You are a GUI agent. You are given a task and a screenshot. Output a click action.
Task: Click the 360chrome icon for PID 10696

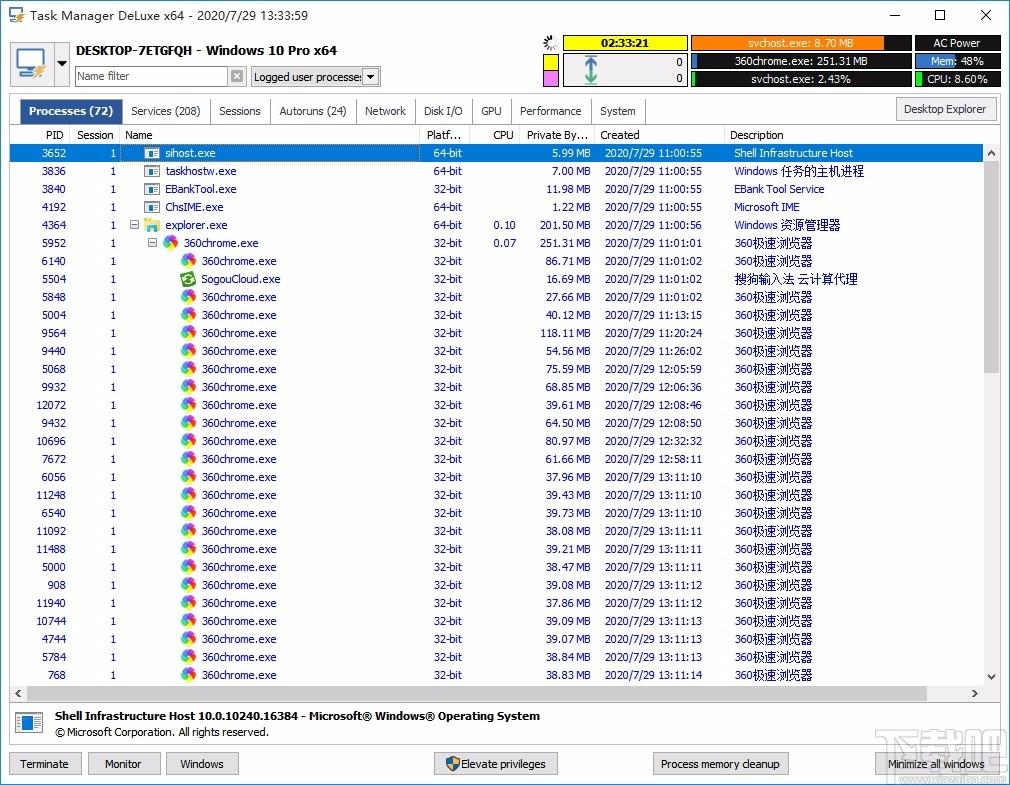pyautogui.click(x=189, y=441)
